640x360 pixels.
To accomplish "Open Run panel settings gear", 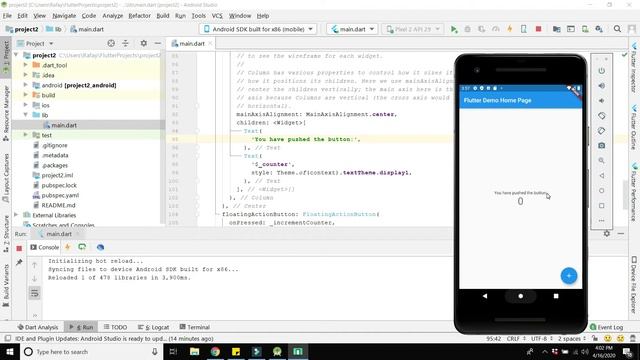I will click(x=607, y=233).
